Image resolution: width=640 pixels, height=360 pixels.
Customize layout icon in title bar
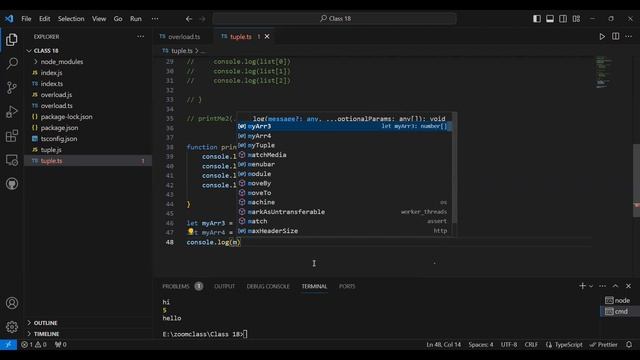coord(576,19)
